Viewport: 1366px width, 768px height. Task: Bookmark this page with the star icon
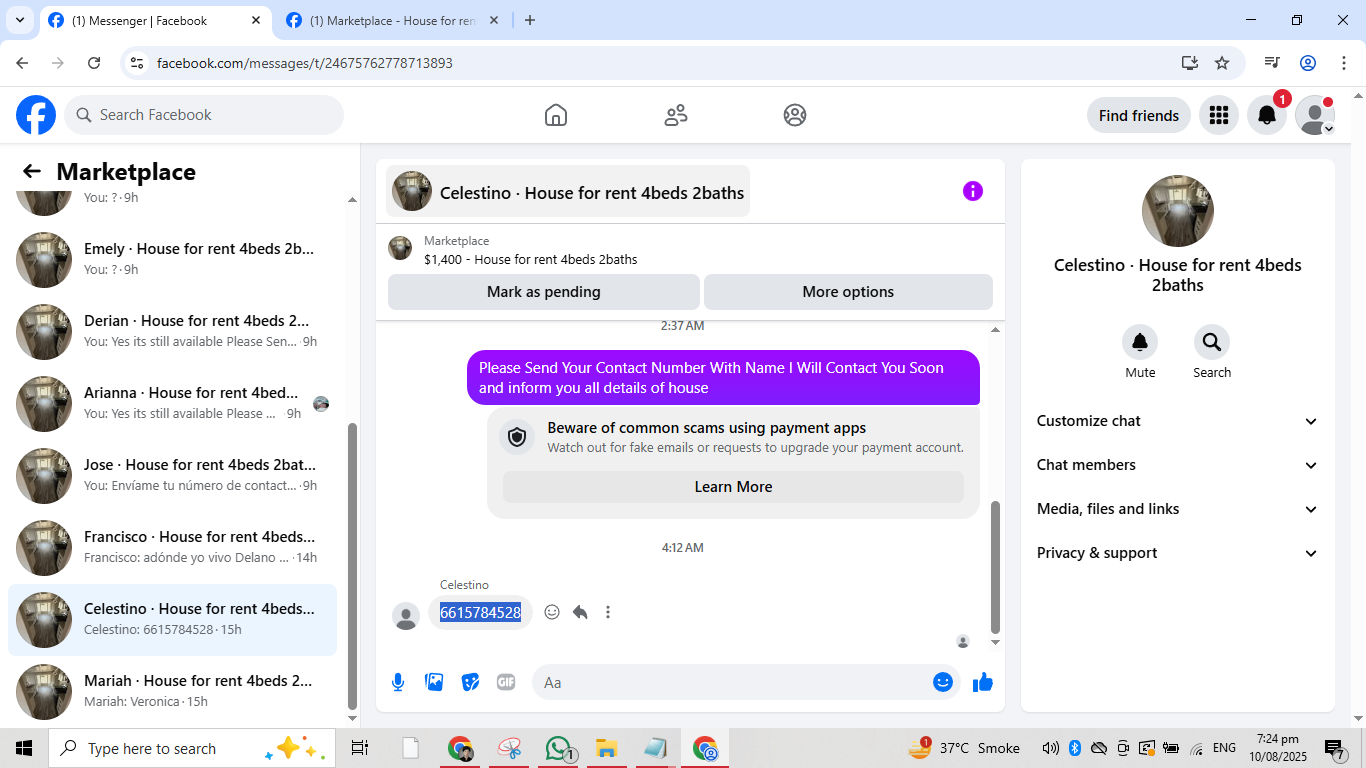point(1222,63)
